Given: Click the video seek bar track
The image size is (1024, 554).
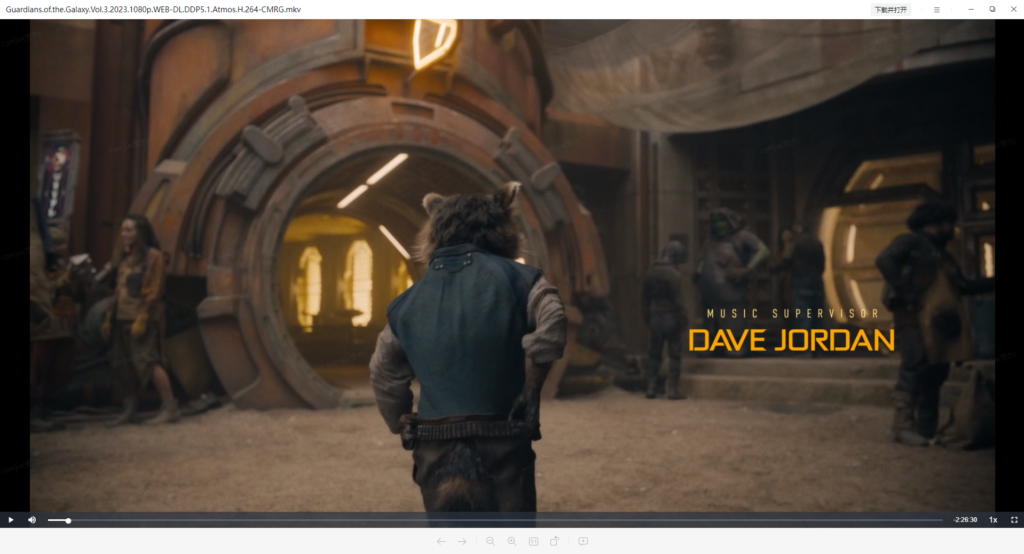Looking at the screenshot, I should [495, 520].
